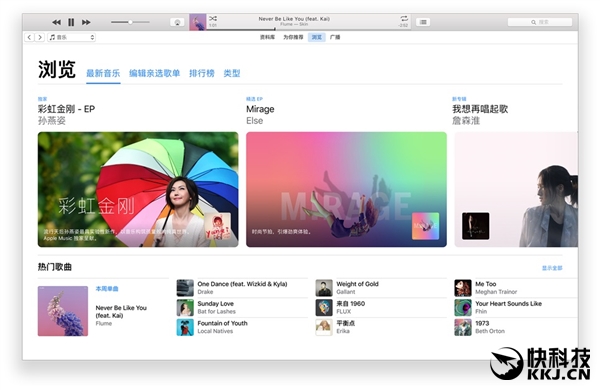The image size is (600, 390).
Task: Adjust the volume slider
Action: point(130,22)
